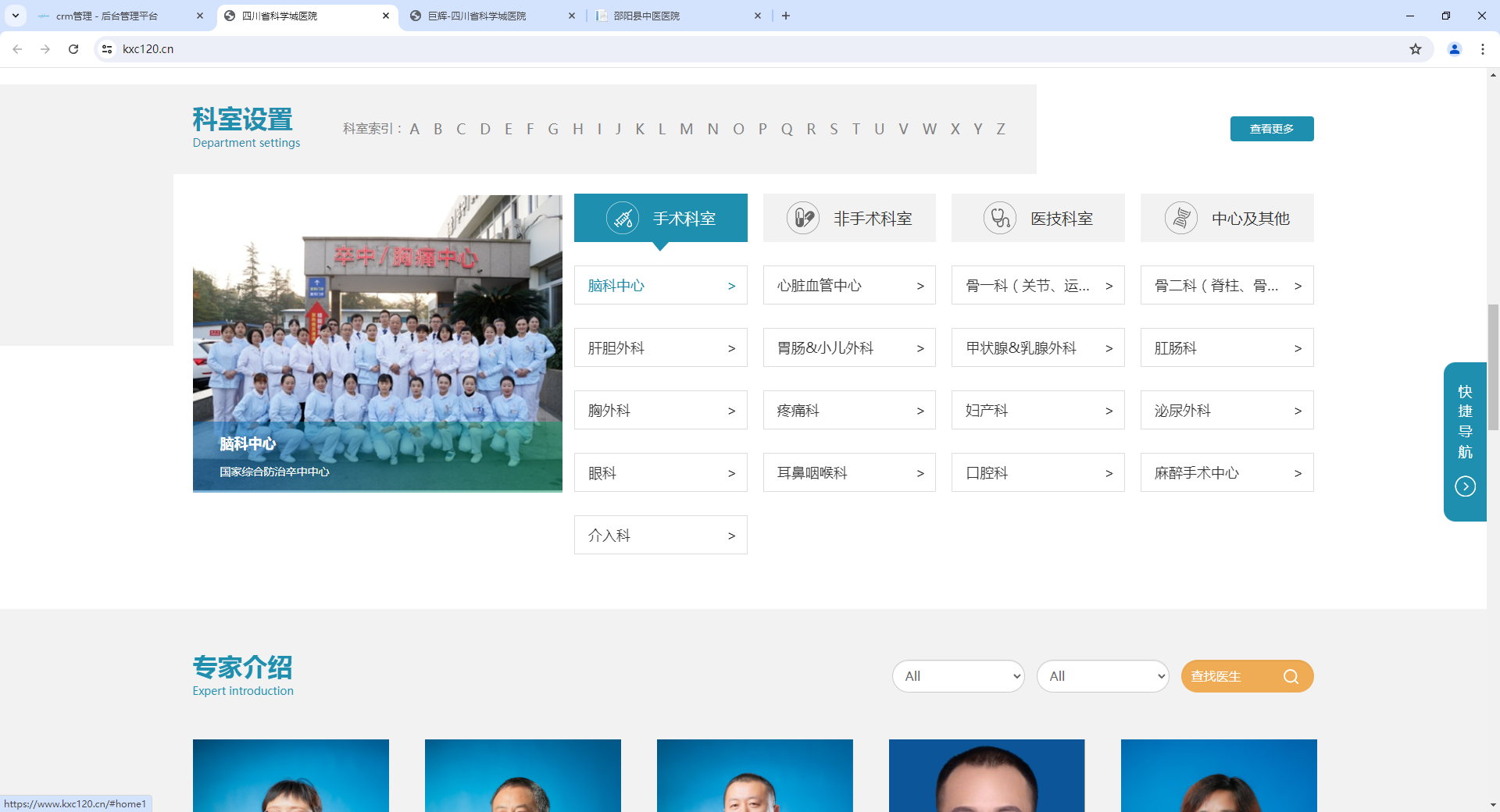
Task: Open the 胸外科 department
Action: (661, 410)
